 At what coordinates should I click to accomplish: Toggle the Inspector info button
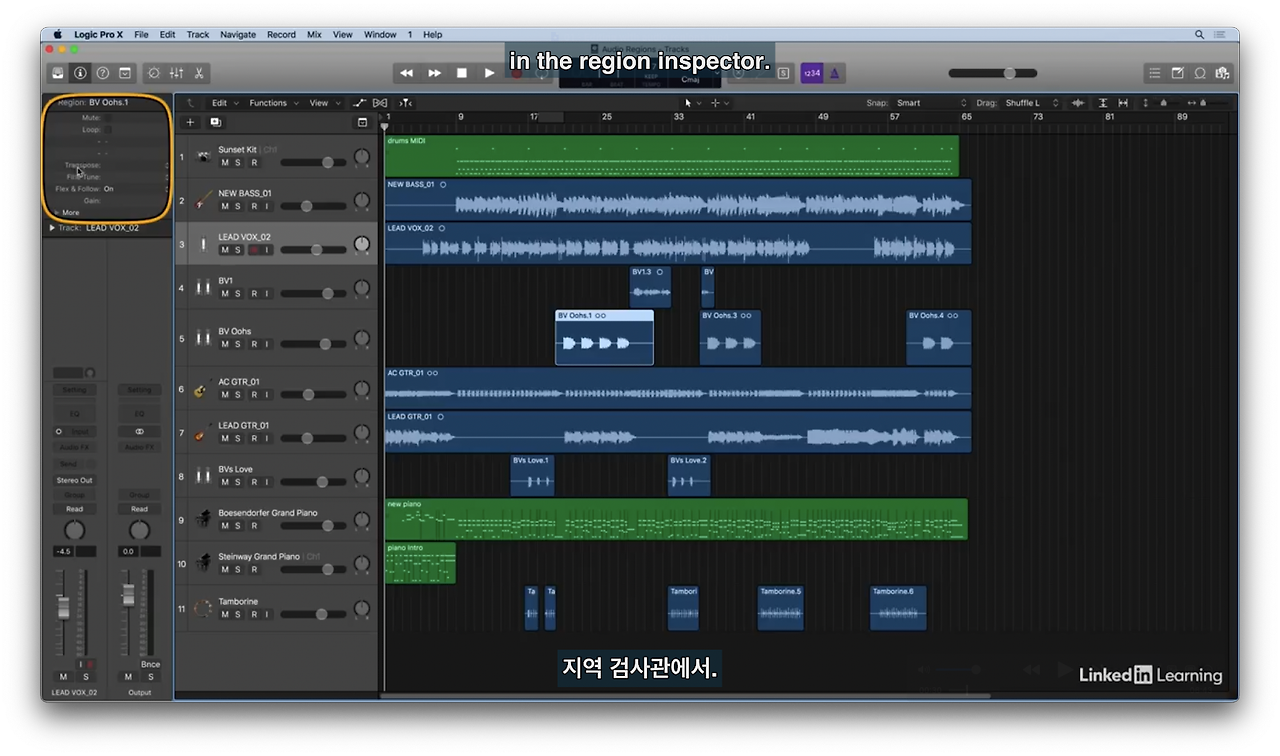[x=80, y=73]
